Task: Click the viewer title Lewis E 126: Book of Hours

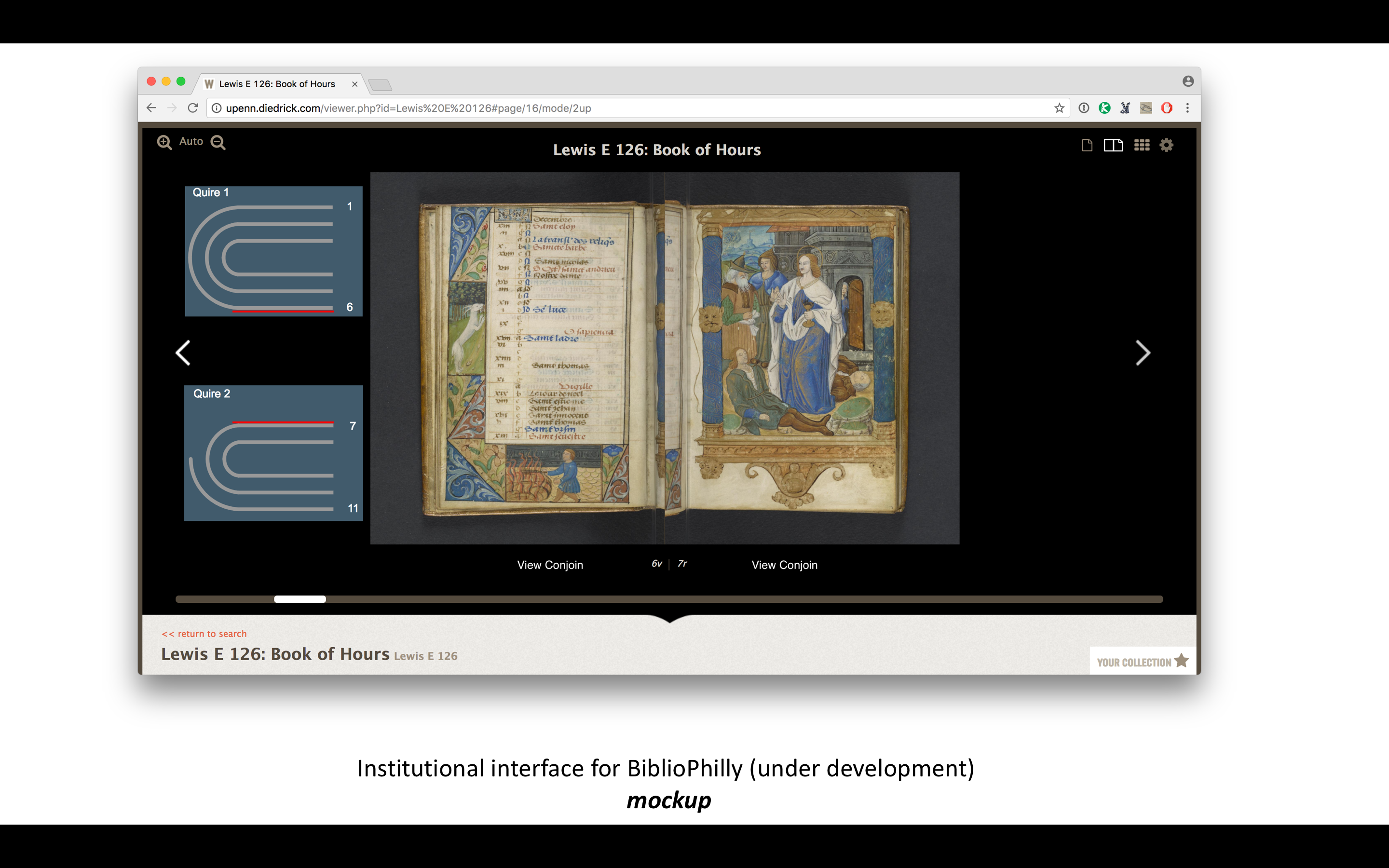Action: (656, 150)
